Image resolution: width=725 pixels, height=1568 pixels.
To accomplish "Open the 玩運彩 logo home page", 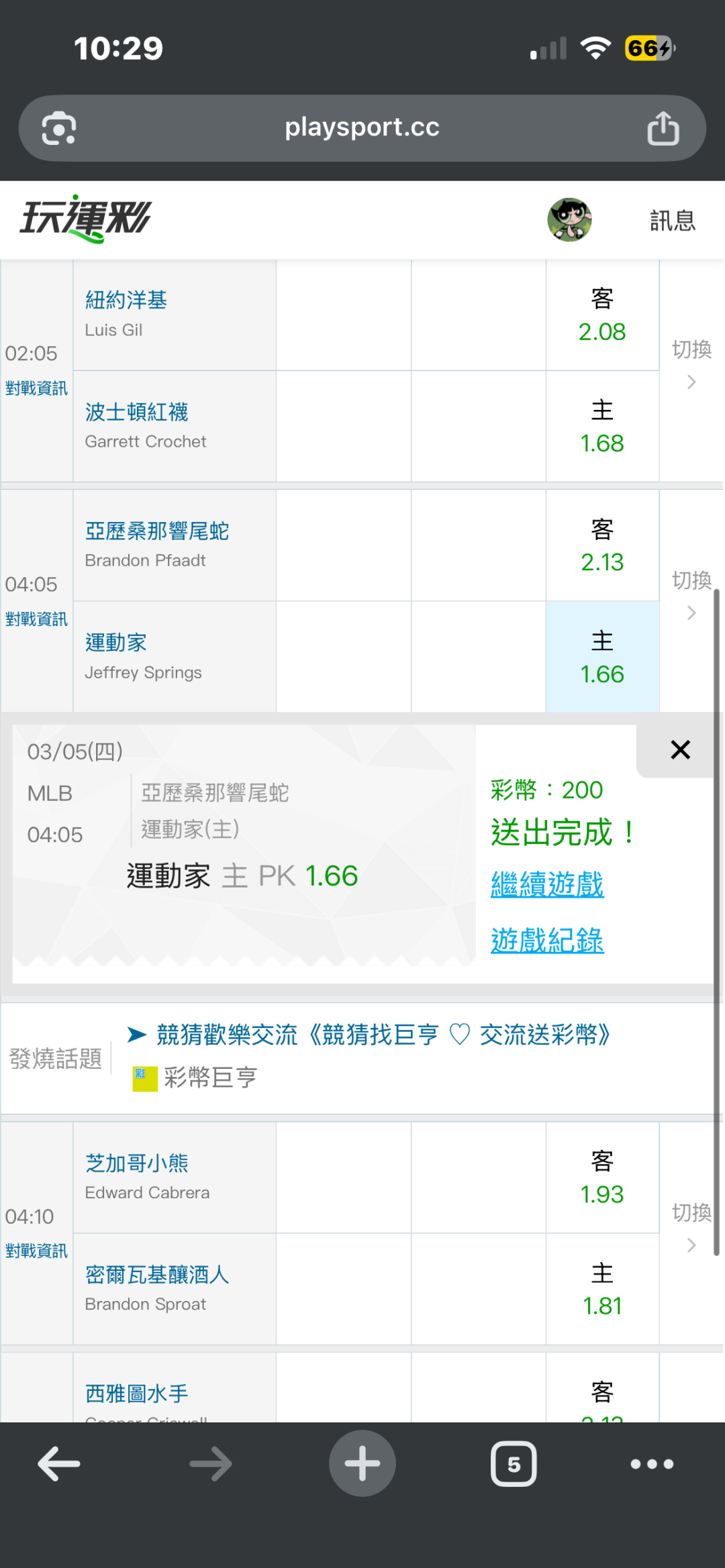I will click(86, 219).
